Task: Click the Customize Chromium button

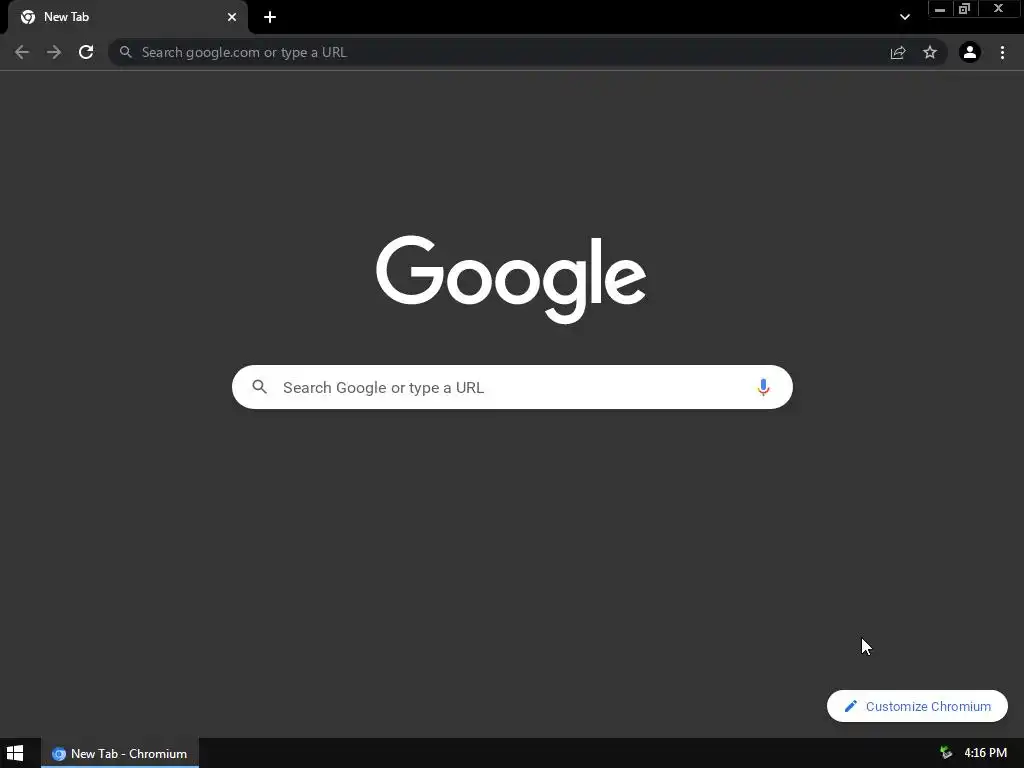Action: coord(917,706)
